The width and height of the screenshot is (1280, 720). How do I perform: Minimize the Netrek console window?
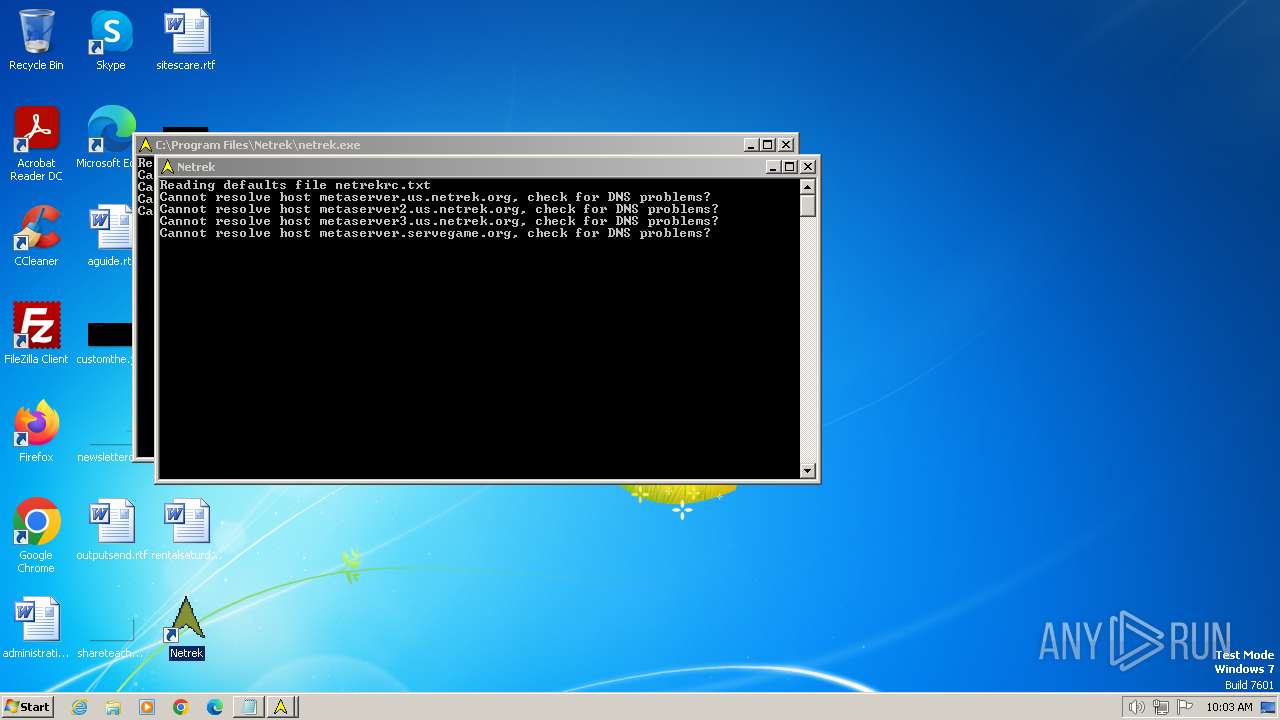tap(772, 167)
